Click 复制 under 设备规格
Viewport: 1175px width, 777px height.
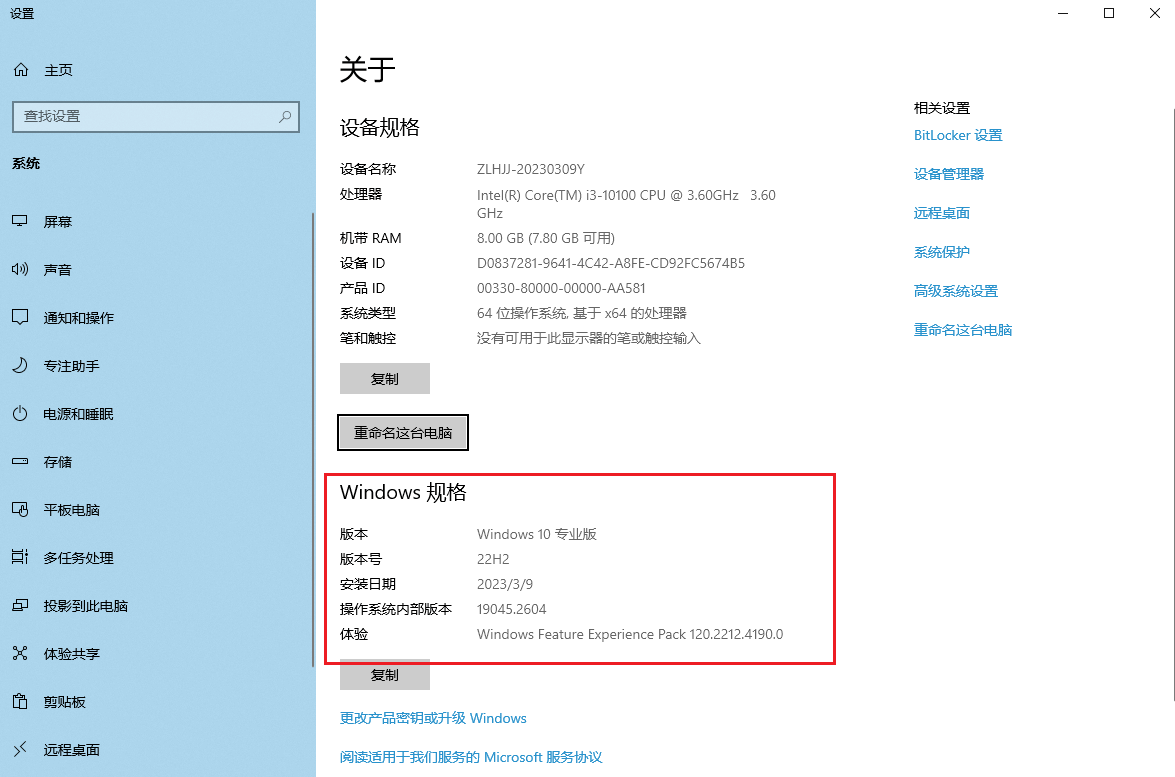[385, 378]
